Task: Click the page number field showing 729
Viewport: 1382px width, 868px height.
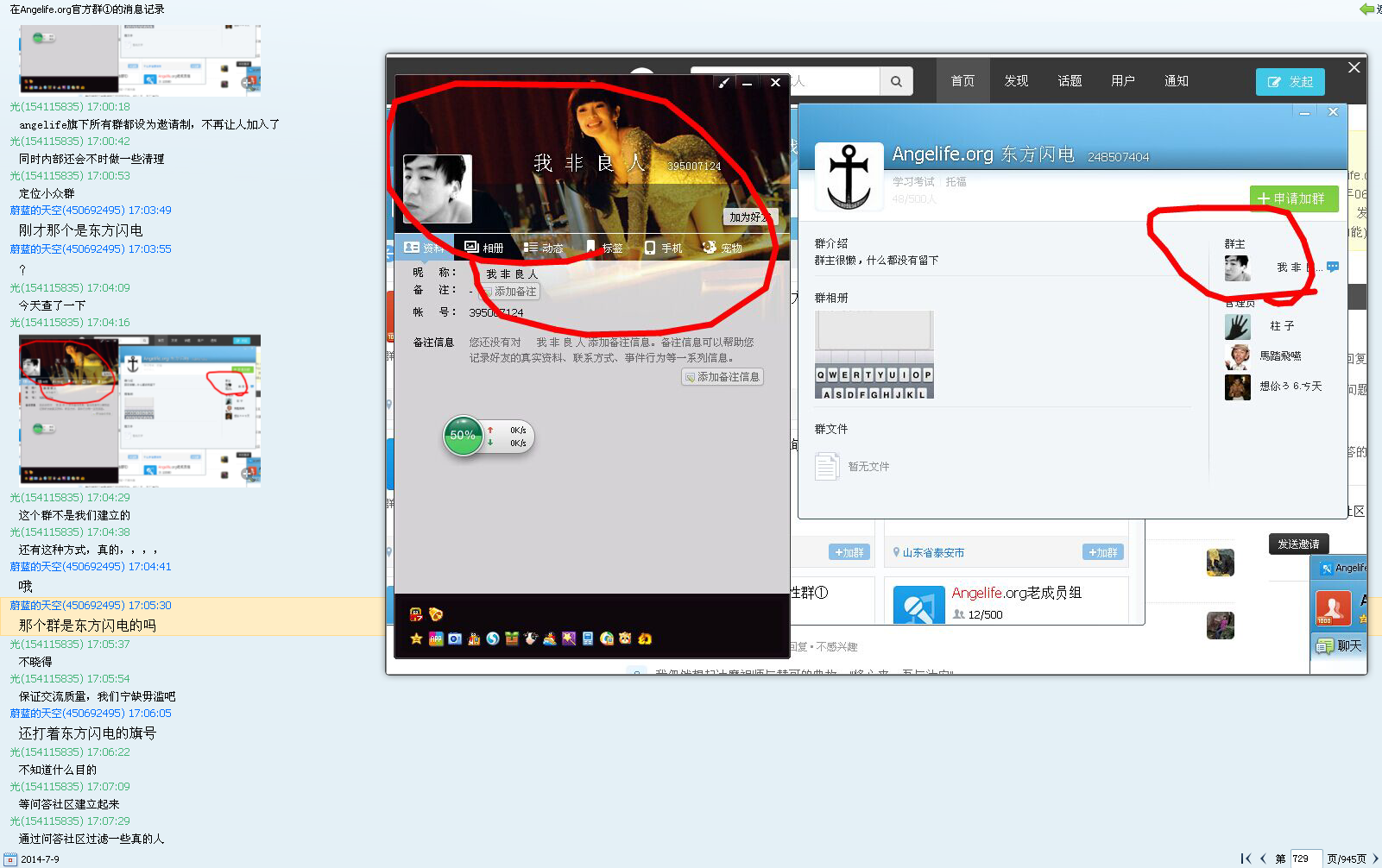Action: click(x=1305, y=859)
